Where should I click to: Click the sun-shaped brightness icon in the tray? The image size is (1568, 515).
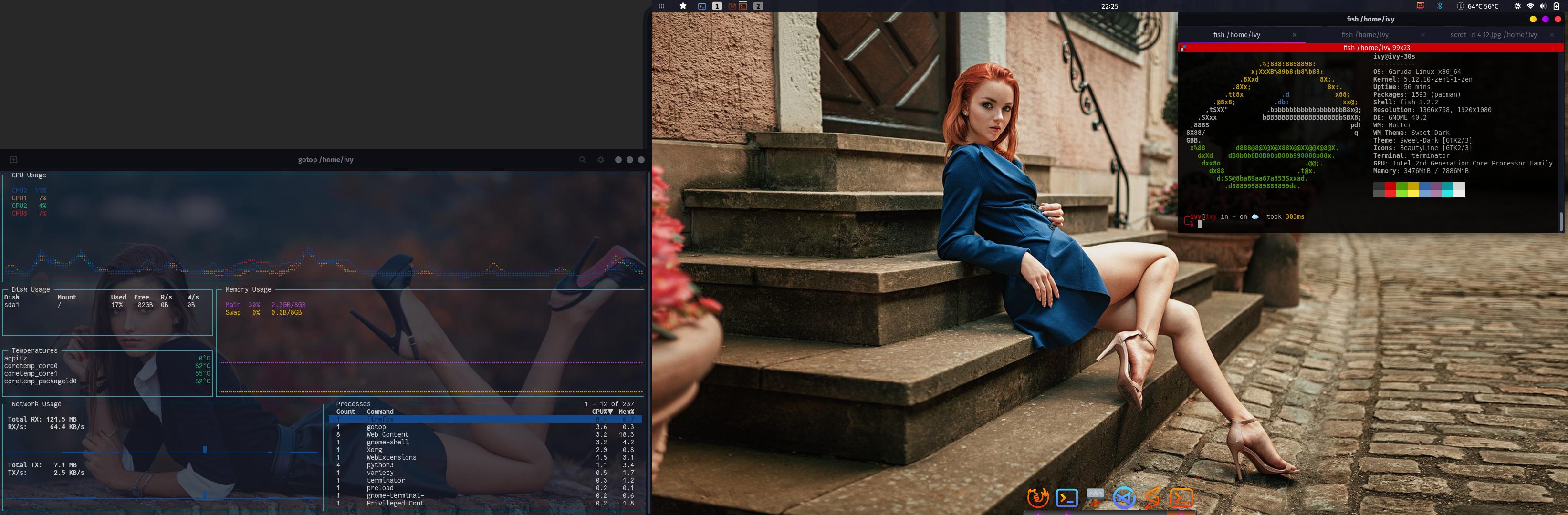1517,6
